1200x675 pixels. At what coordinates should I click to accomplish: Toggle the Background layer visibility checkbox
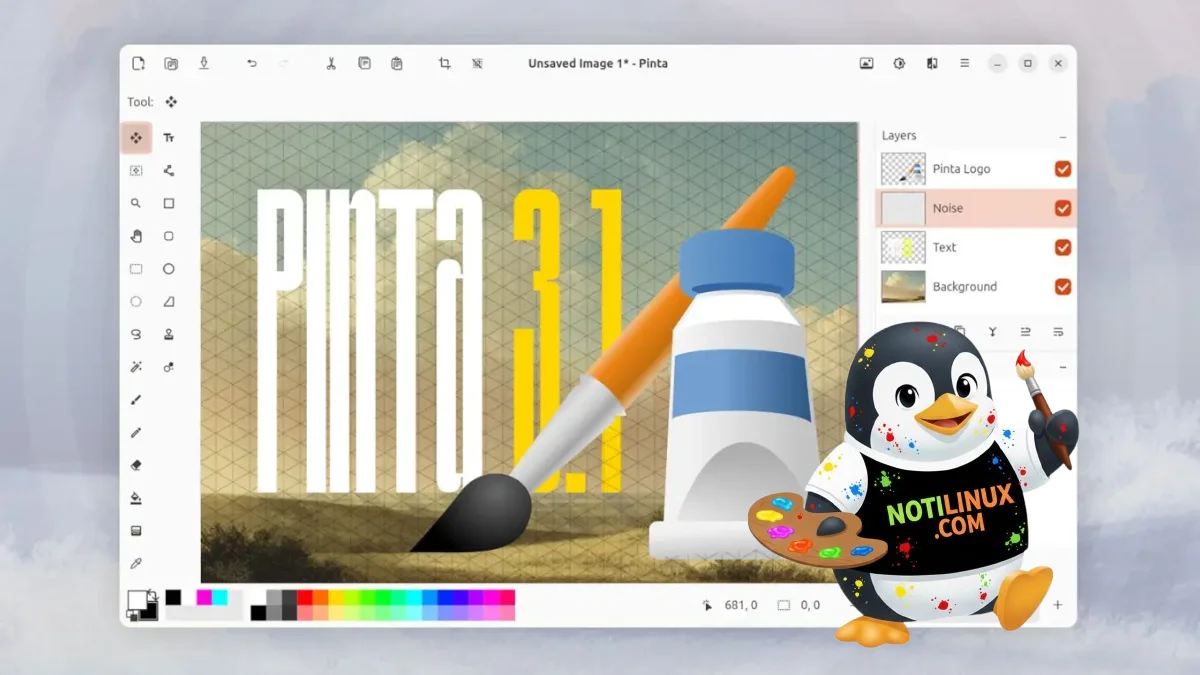point(1062,287)
